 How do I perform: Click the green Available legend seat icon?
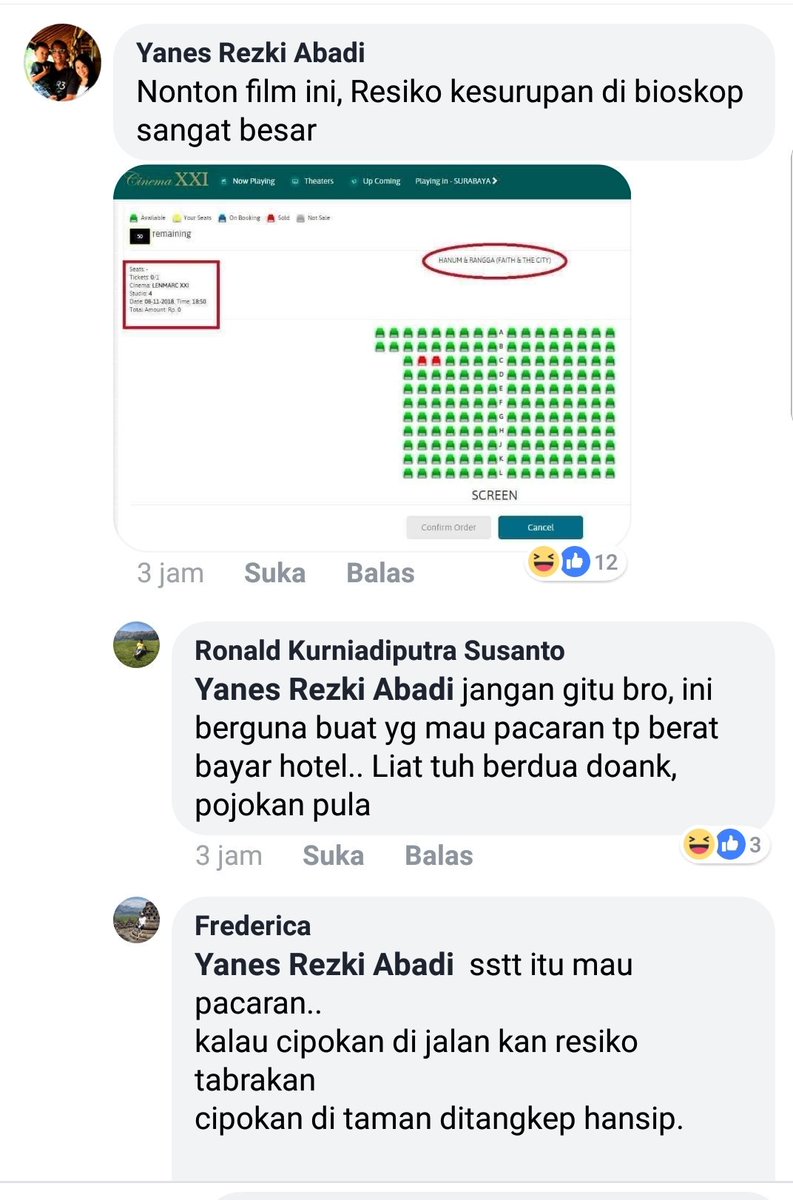point(134,217)
